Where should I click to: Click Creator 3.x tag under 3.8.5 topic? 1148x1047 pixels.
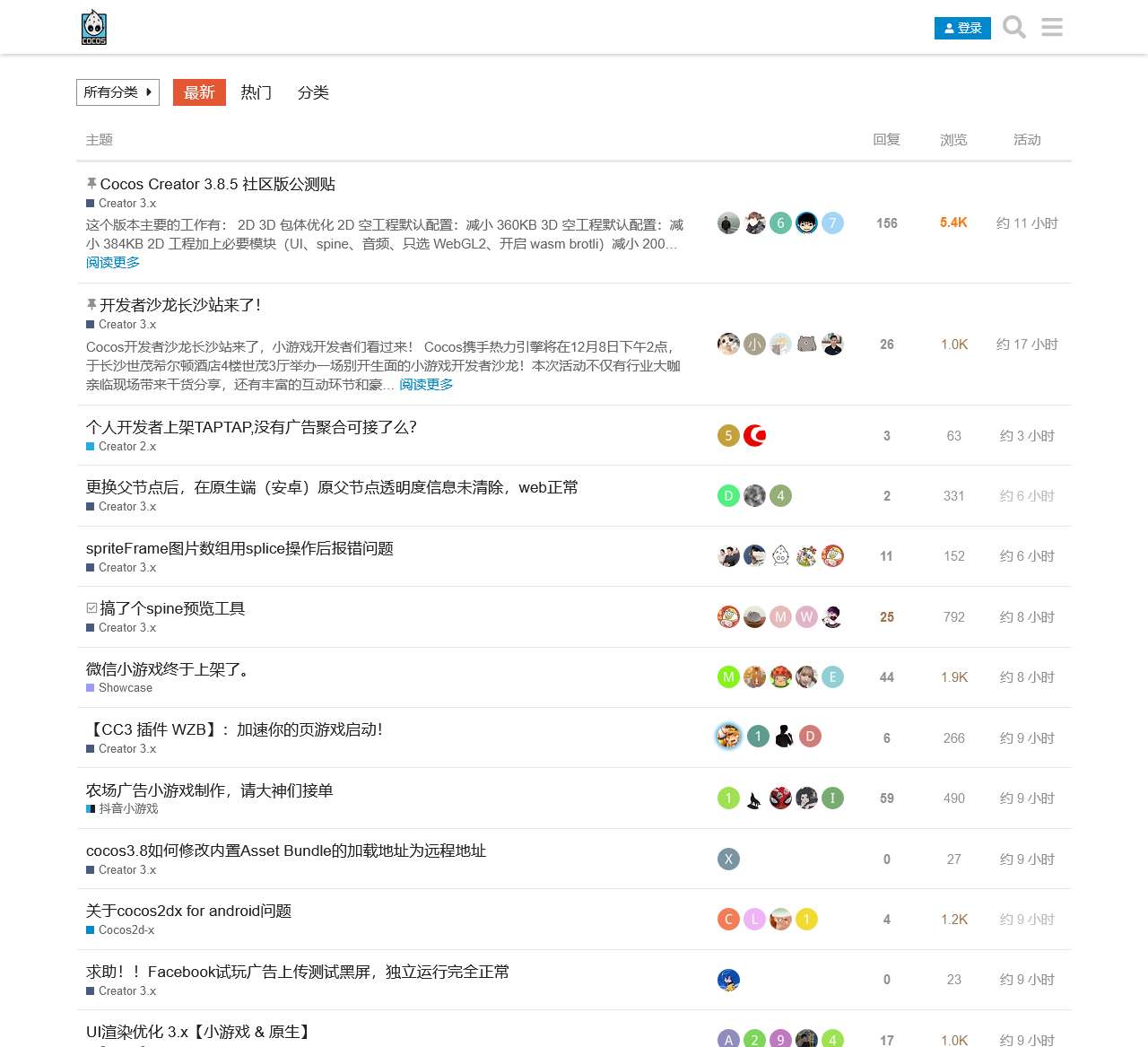pyautogui.click(x=121, y=204)
